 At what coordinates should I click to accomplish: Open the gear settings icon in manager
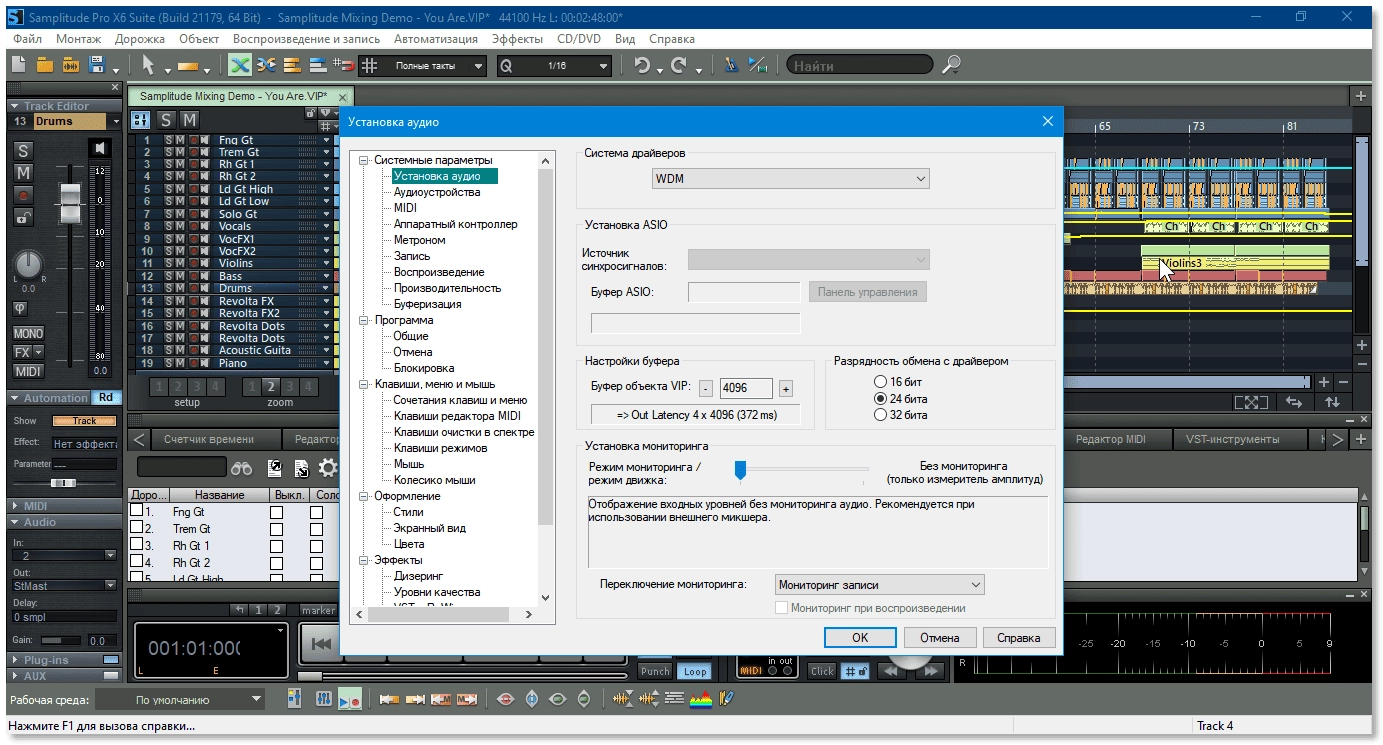[328, 468]
